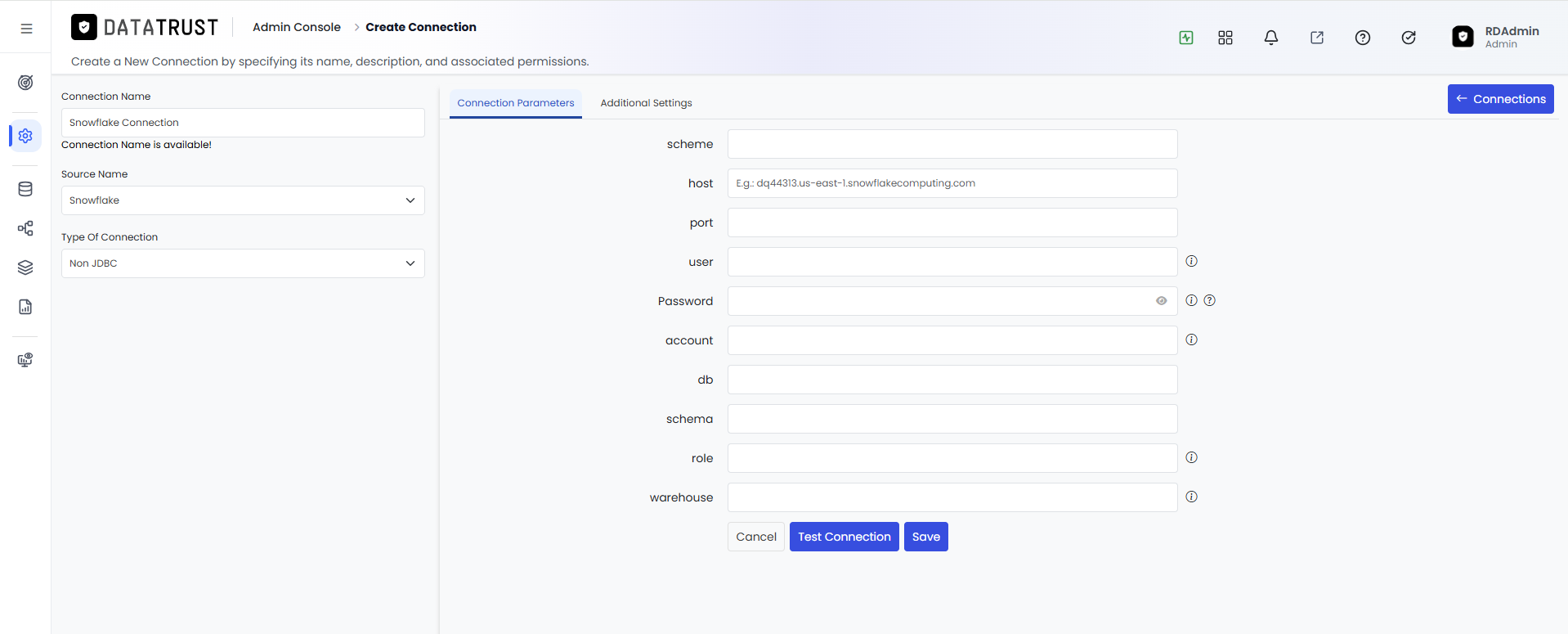
Task: Click the Password help question icon
Action: (x=1210, y=300)
